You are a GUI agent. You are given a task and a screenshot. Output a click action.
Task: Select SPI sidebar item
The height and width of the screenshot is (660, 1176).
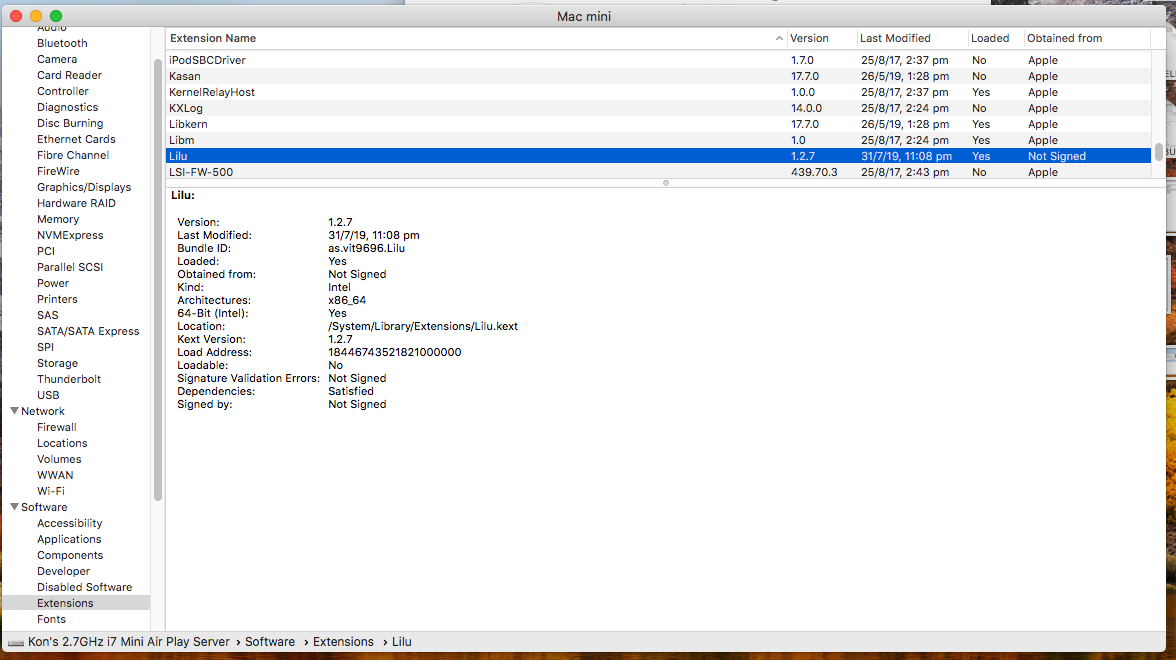(x=46, y=347)
